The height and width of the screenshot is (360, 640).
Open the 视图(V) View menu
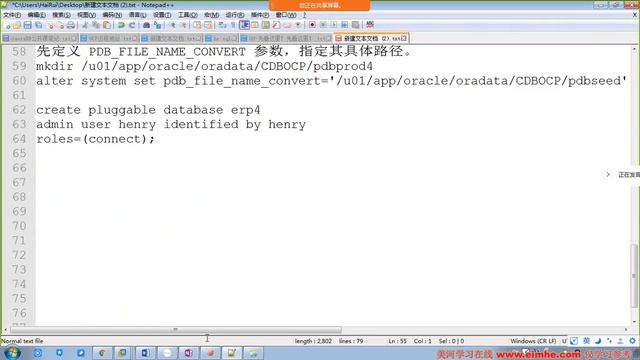[87, 15]
